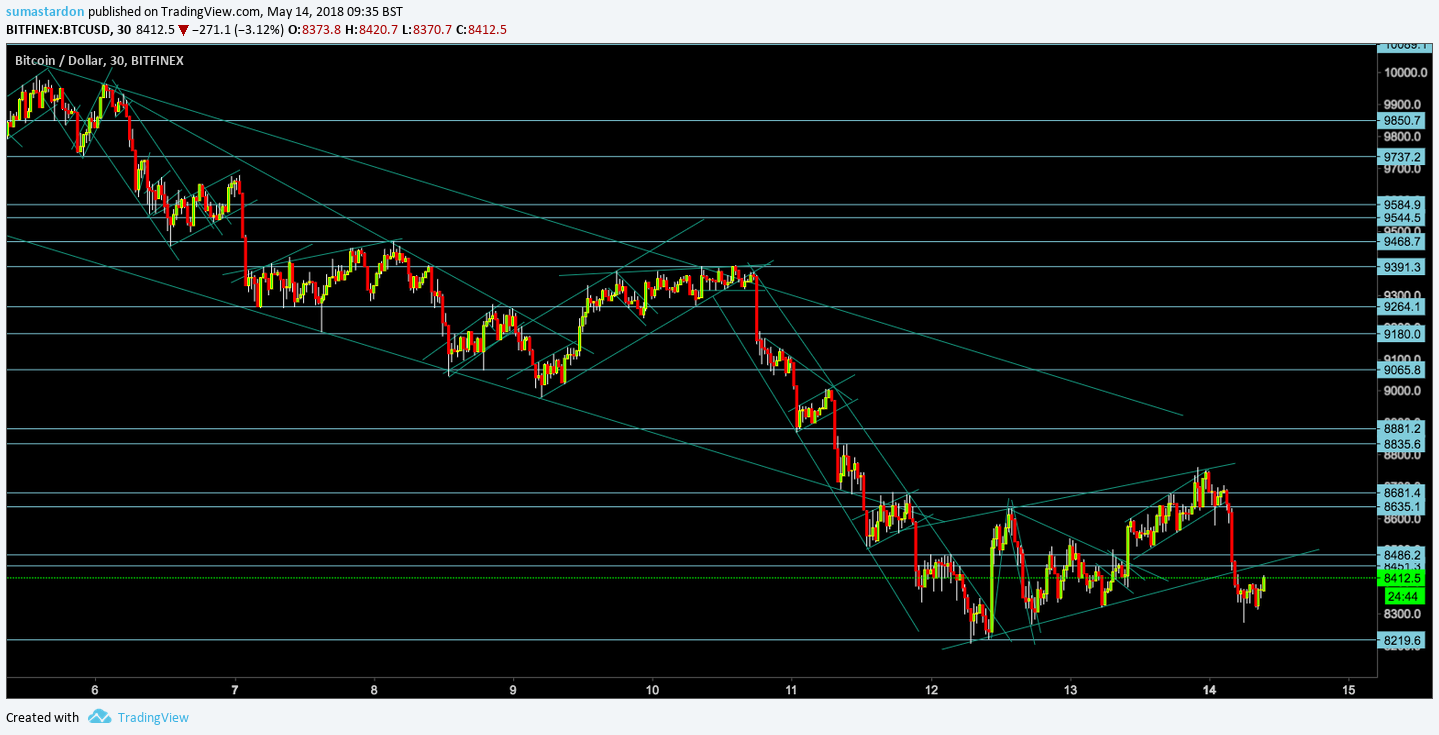The height and width of the screenshot is (735, 1439).
Task: Open the TradingView link in footer
Action: click(153, 717)
